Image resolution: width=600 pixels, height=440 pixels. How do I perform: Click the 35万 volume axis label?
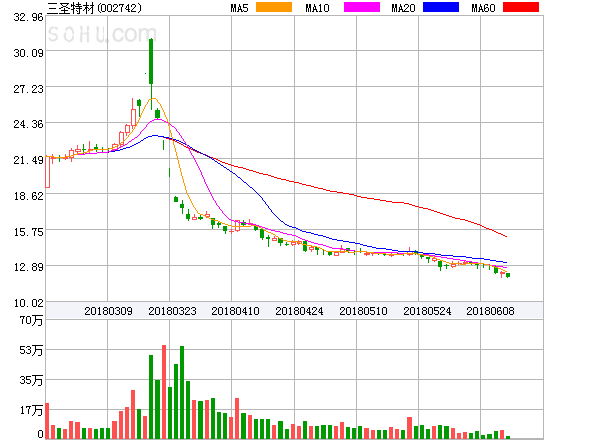pyautogui.click(x=31, y=380)
